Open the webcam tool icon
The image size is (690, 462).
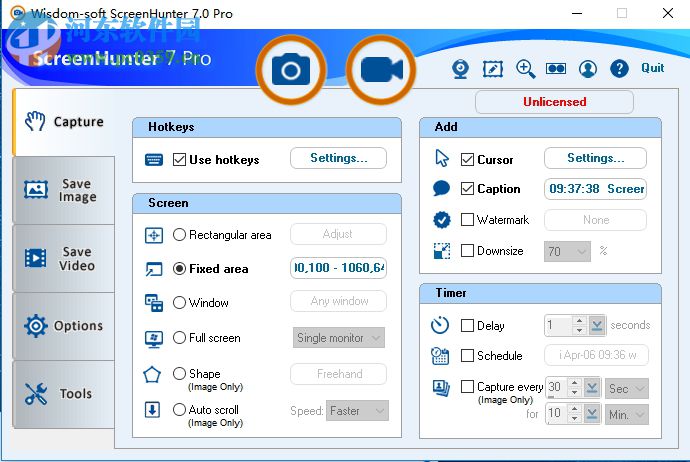point(460,69)
